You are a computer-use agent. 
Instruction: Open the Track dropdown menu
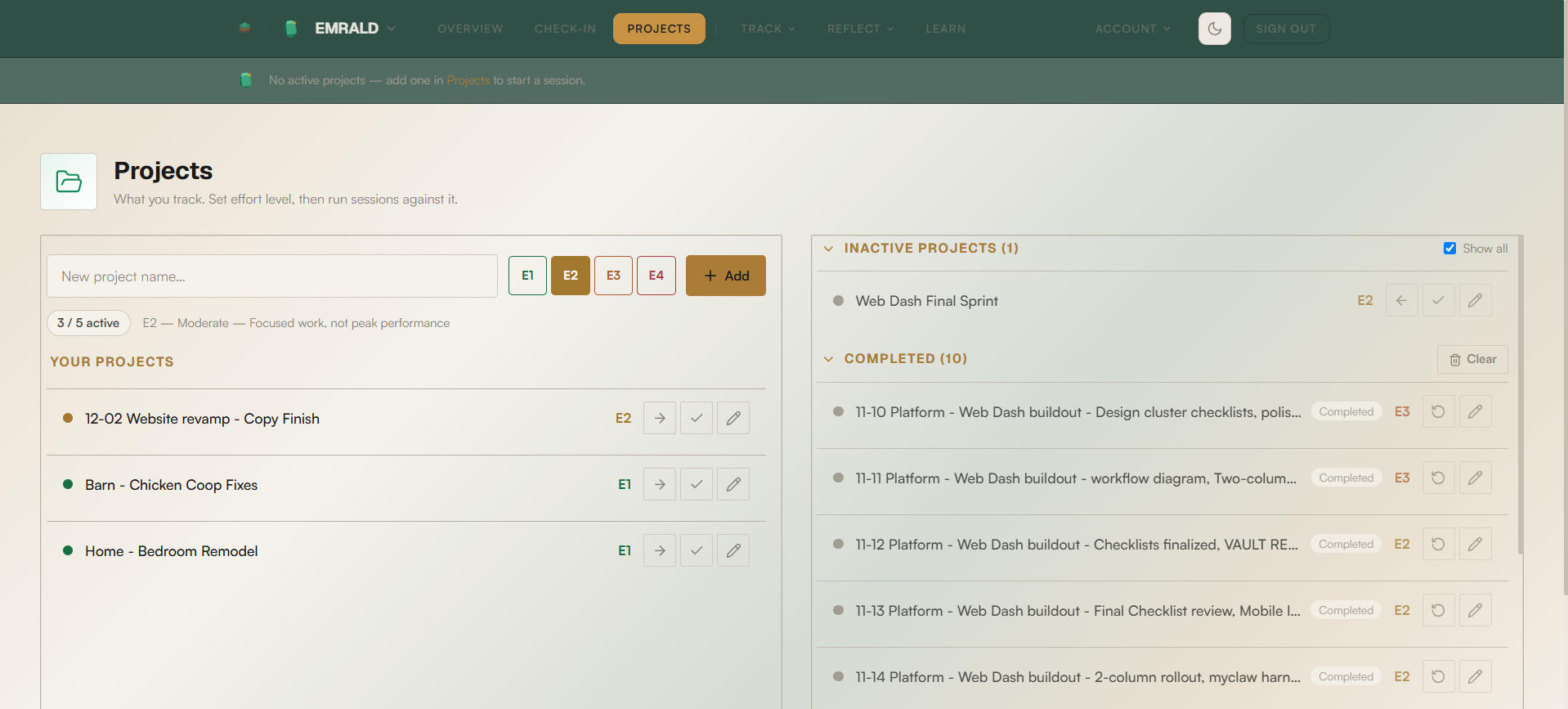coord(768,29)
